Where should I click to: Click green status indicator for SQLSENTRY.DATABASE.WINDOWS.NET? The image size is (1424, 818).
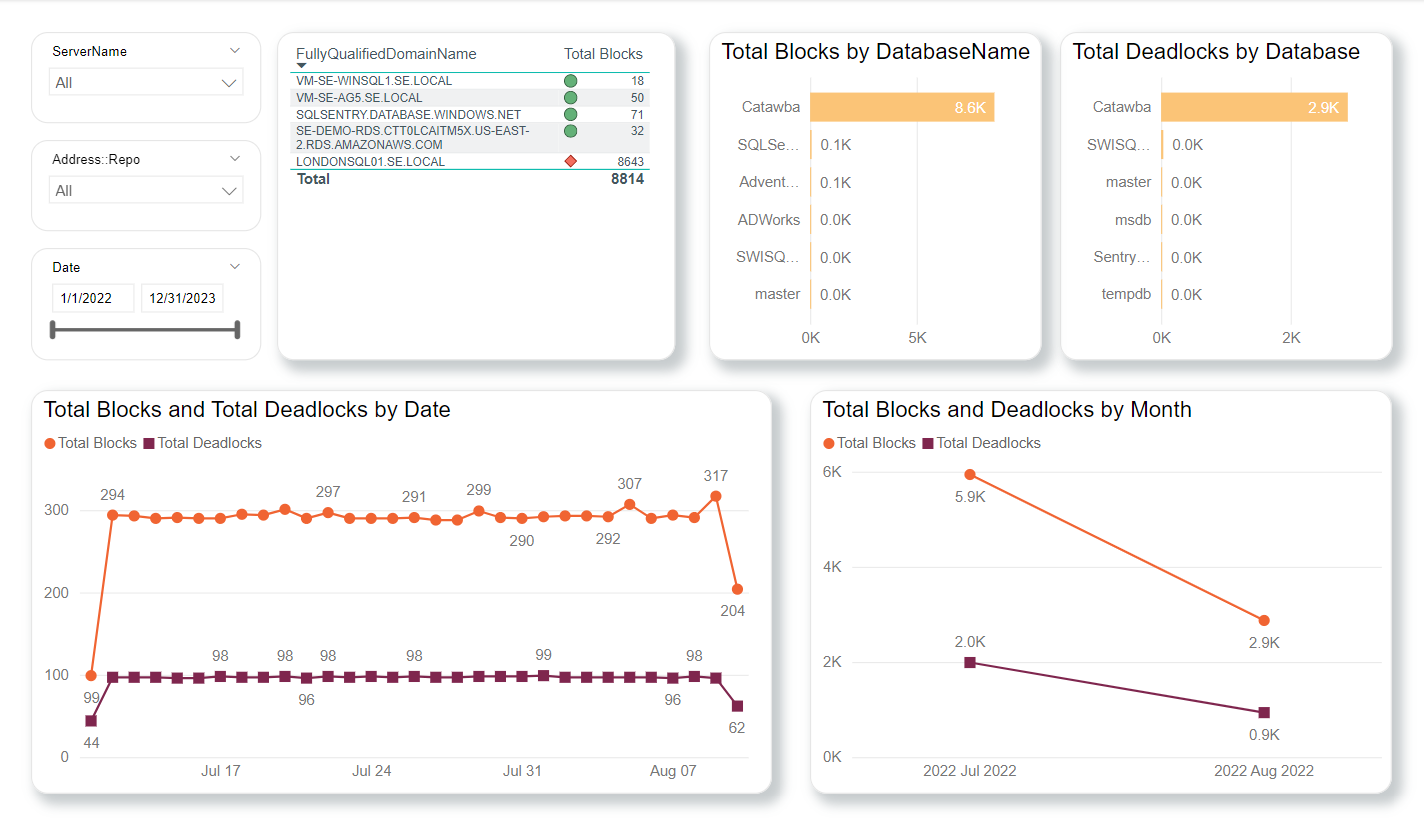pos(570,115)
